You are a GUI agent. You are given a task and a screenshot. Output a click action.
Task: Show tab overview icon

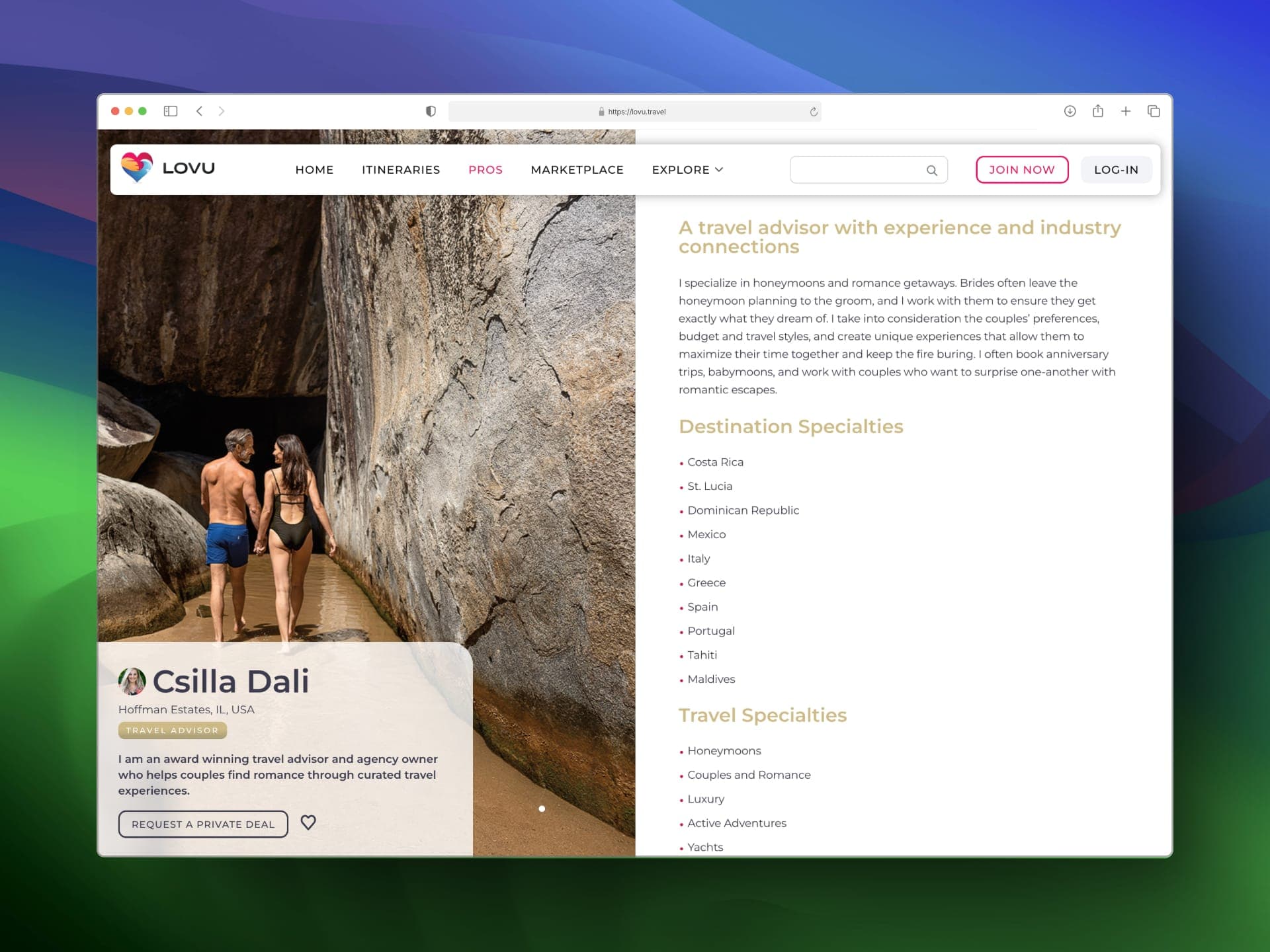click(1154, 111)
